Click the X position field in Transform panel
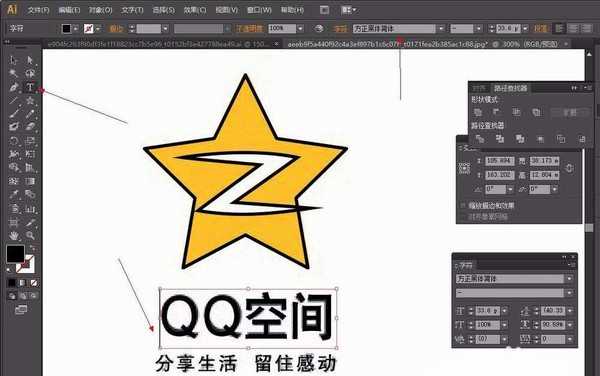600x376 pixels. (500, 161)
